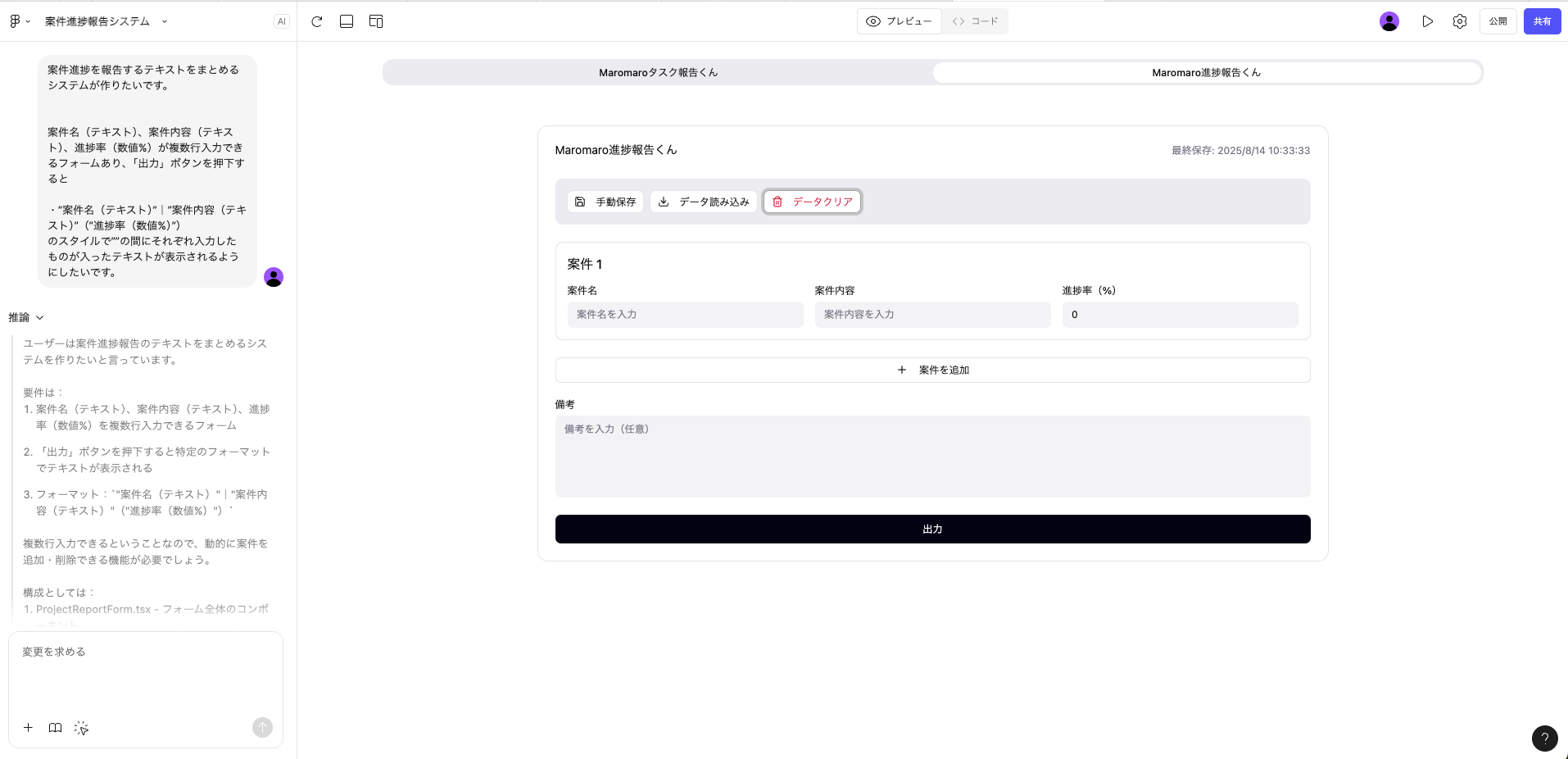Image resolution: width=1568 pixels, height=759 pixels.
Task: Click the 案件を追加 button
Action: click(x=933, y=370)
